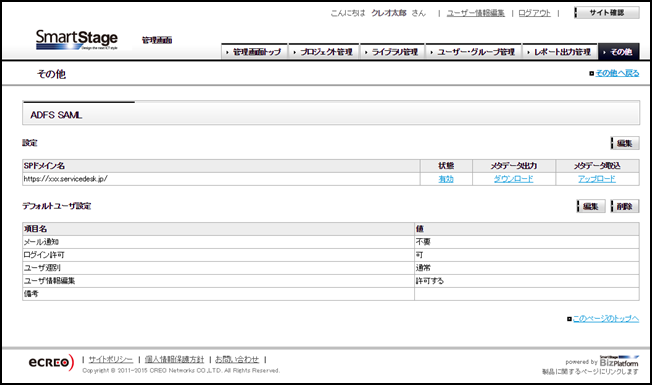Open the 管理画面トップ tab
652x385 pixels.
coord(254,52)
